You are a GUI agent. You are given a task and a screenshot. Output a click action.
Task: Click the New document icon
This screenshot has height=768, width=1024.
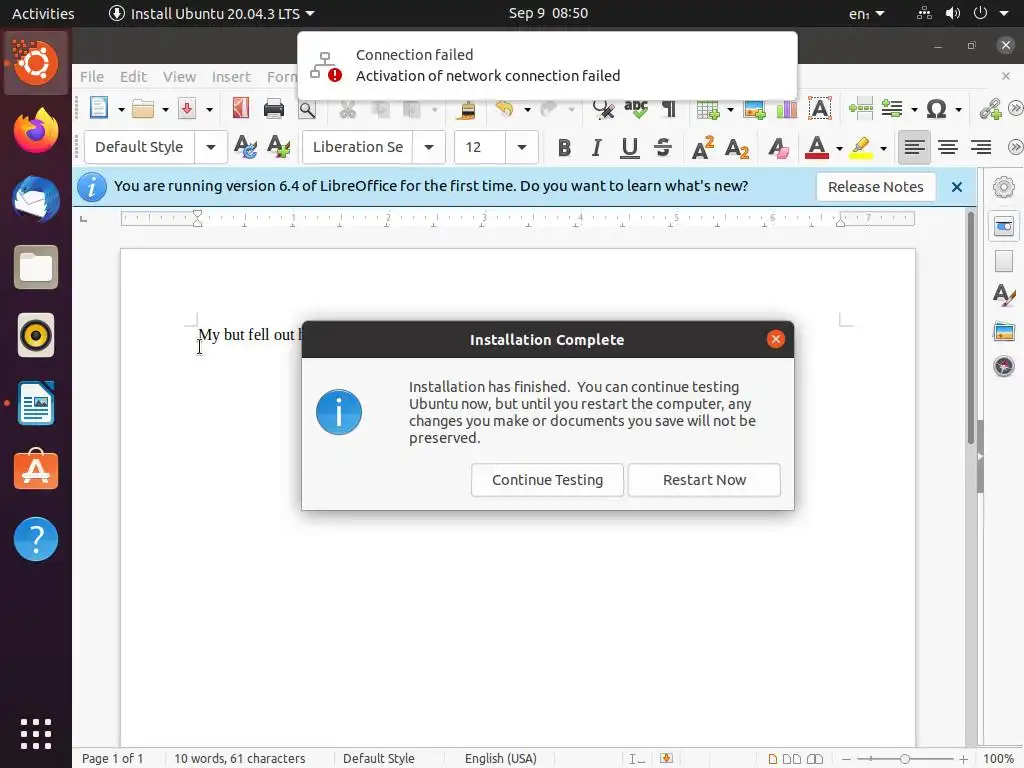[99, 108]
